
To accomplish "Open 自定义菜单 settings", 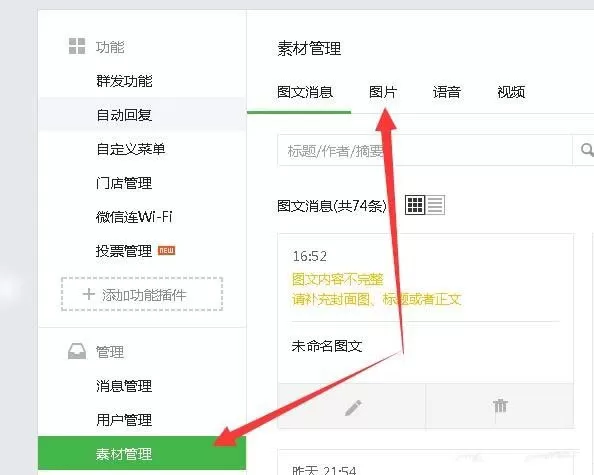I will pyautogui.click(x=131, y=149).
